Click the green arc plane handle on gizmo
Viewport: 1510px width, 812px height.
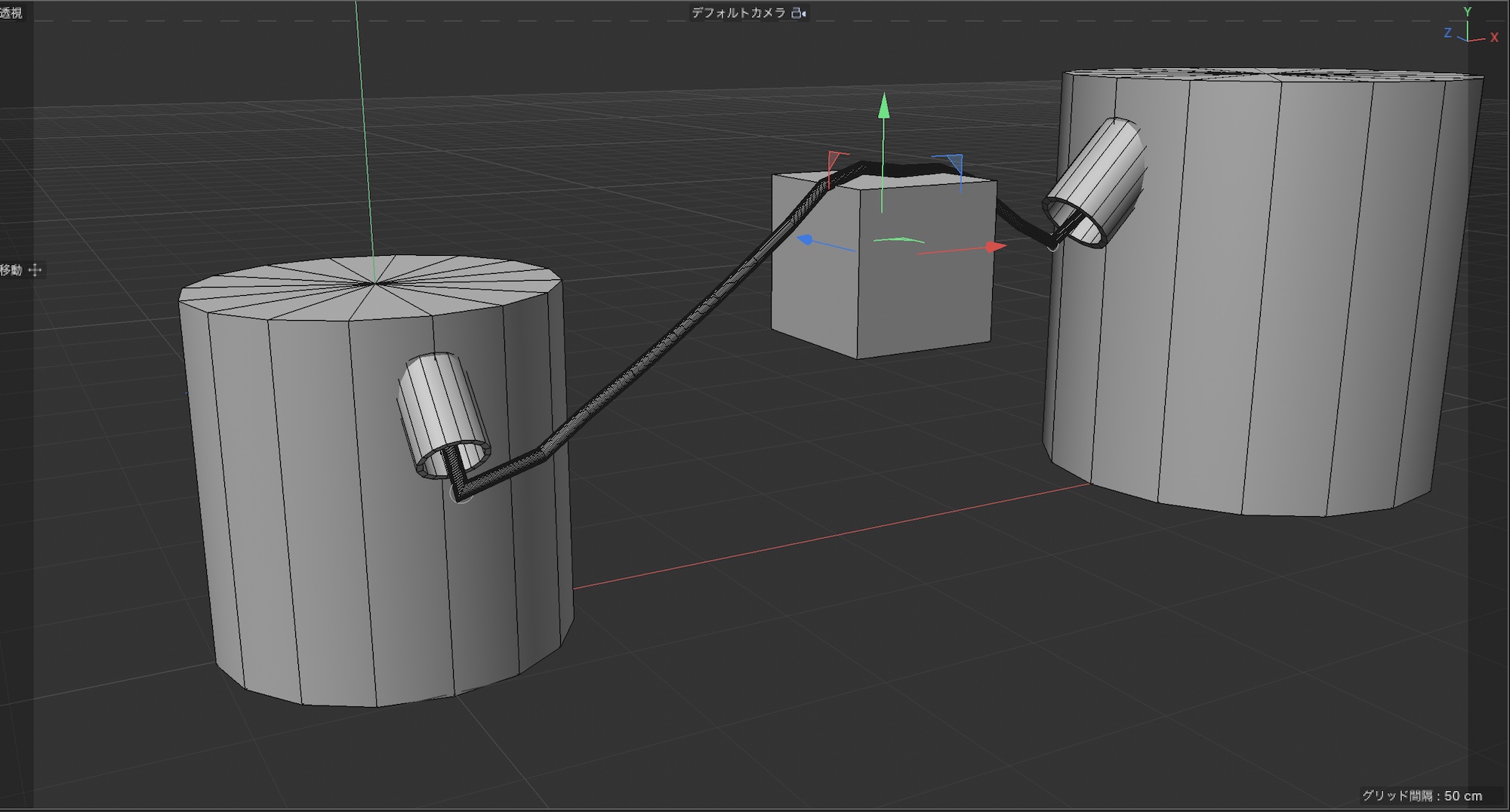pyautogui.click(x=898, y=240)
